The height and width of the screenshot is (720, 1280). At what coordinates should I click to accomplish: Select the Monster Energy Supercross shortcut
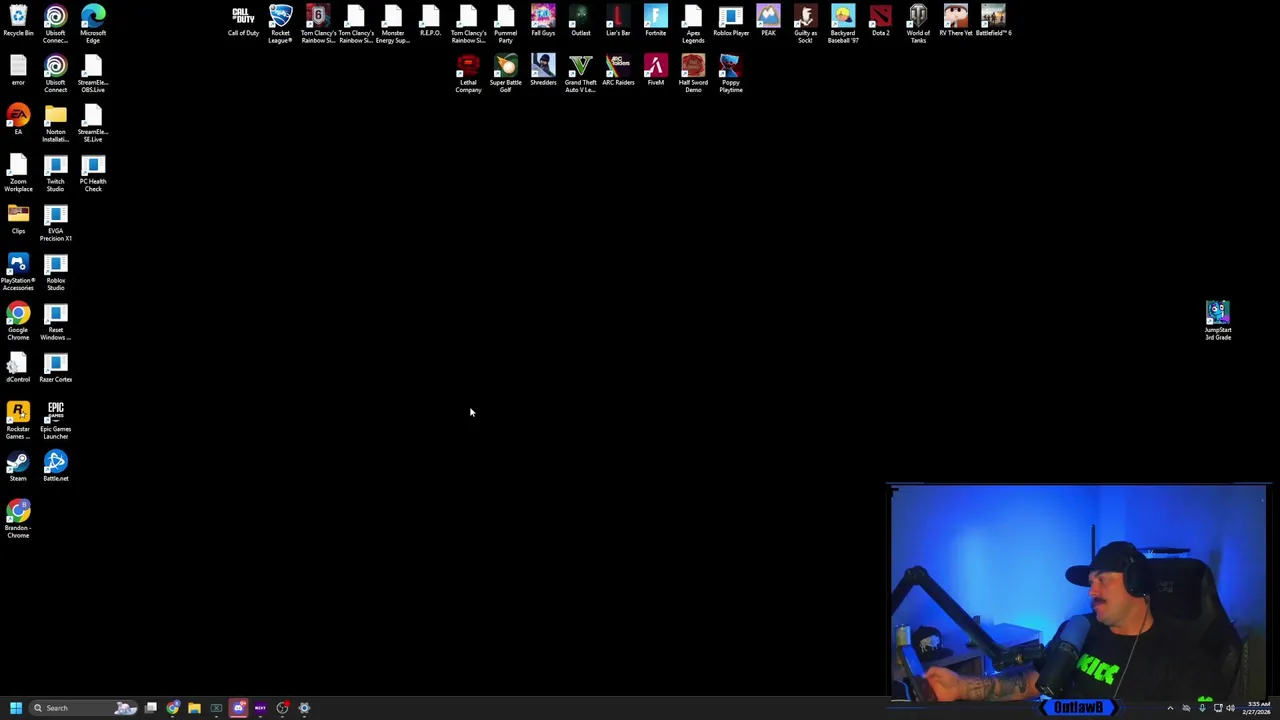[393, 24]
